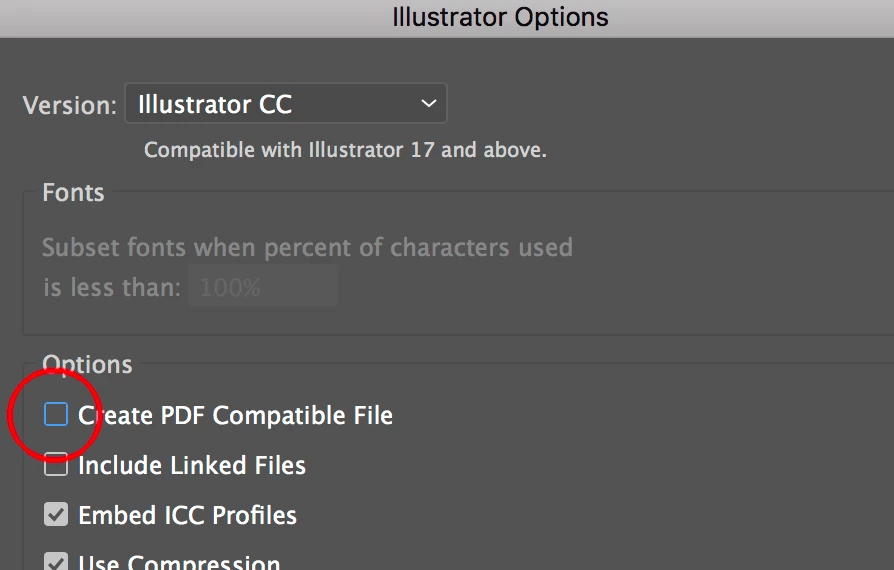Screen dimensions: 894x570
Task: Click the Illustrator 17 compatibility note
Action: coord(345,151)
